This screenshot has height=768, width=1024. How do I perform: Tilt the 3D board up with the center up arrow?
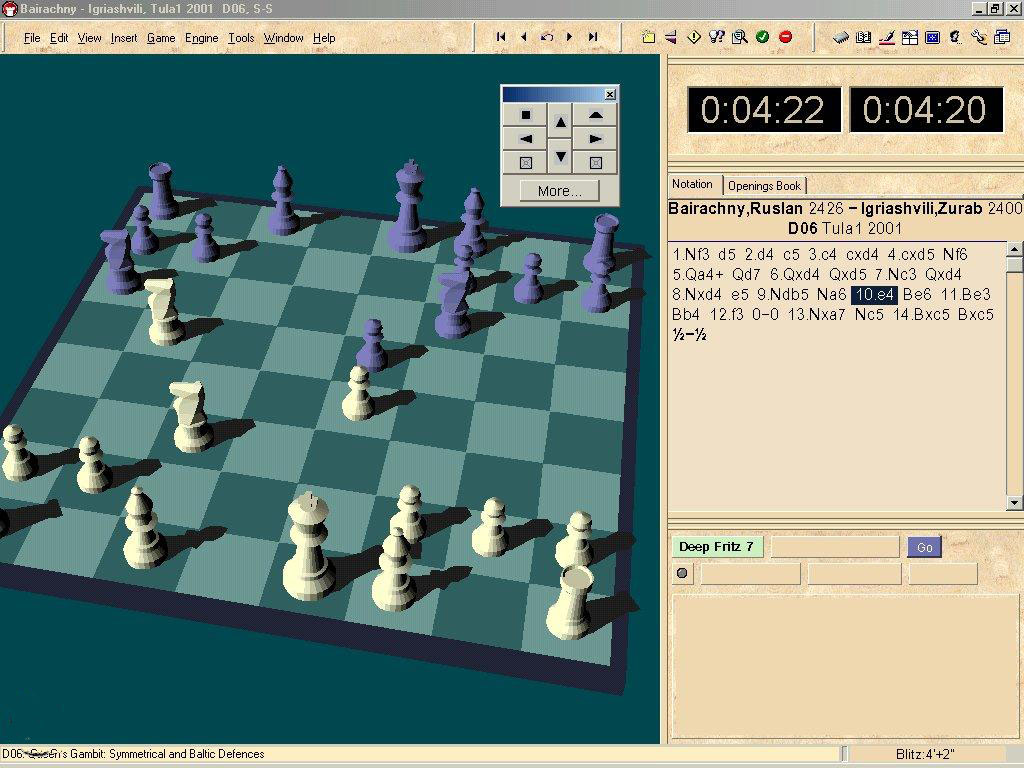click(x=560, y=122)
